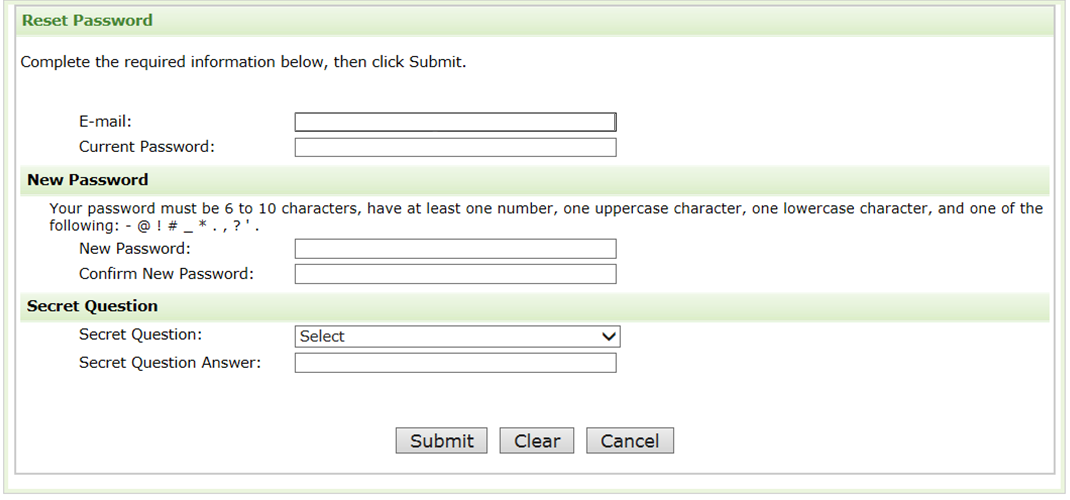Screen dimensions: 1070x500
Task: Hit the Cancel button
Action: pos(630,441)
